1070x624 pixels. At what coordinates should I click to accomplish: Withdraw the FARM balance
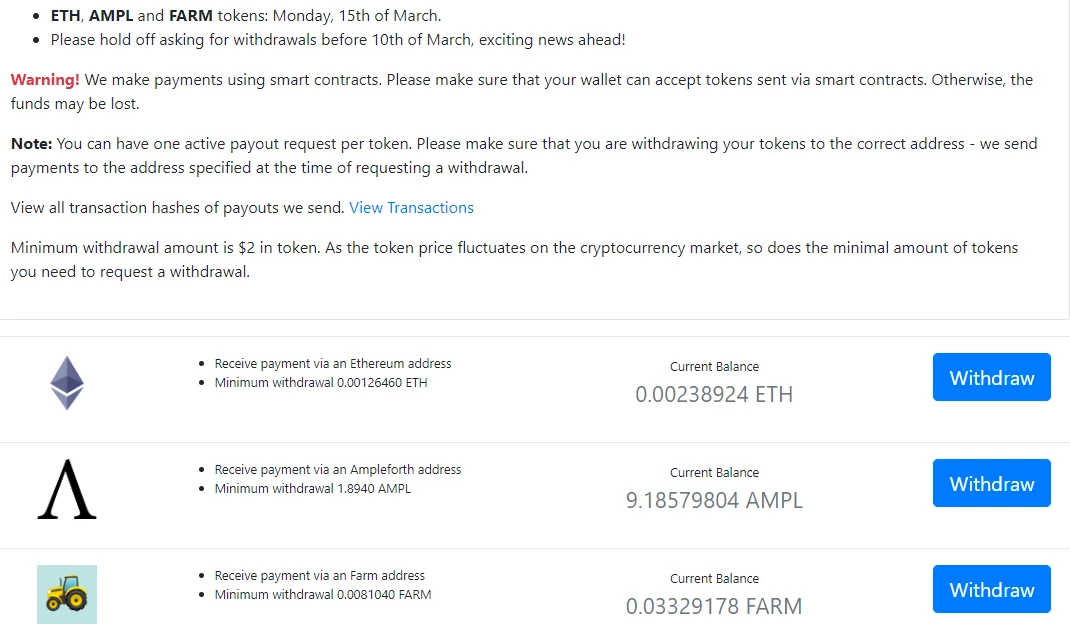[x=992, y=588]
